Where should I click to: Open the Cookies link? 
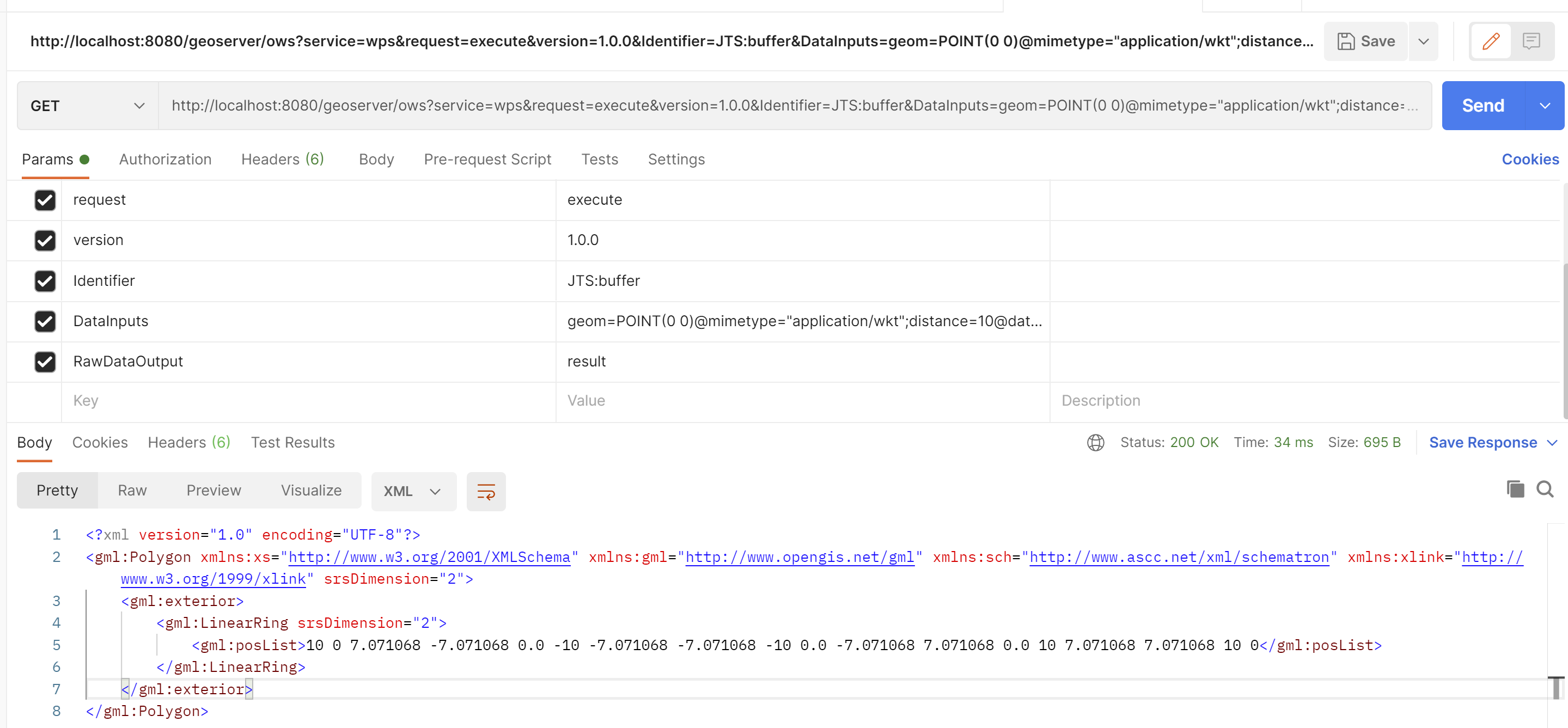coord(1530,160)
